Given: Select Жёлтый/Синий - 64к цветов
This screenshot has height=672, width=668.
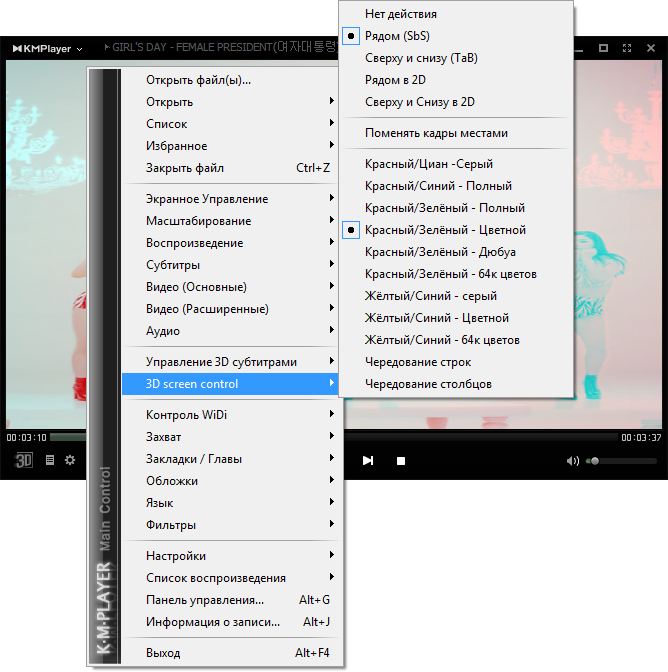Looking at the screenshot, I should pyautogui.click(x=456, y=340).
